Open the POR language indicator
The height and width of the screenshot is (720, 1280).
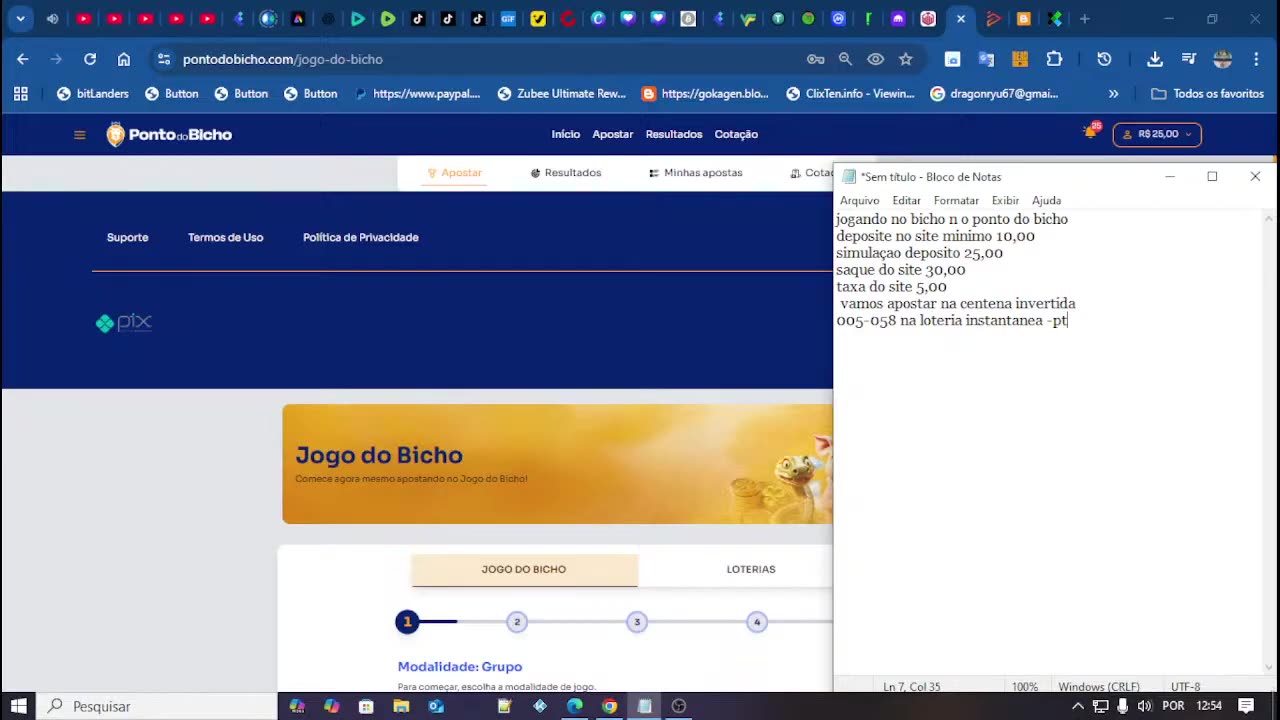tap(1173, 706)
